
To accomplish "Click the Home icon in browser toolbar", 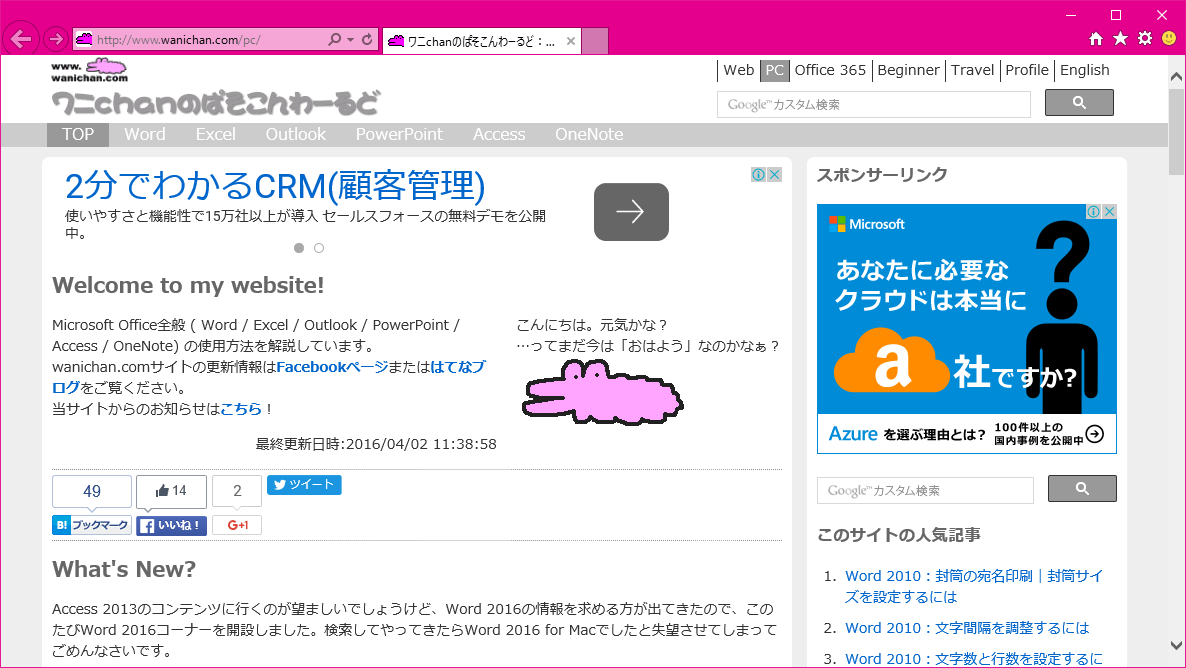I will click(1096, 39).
